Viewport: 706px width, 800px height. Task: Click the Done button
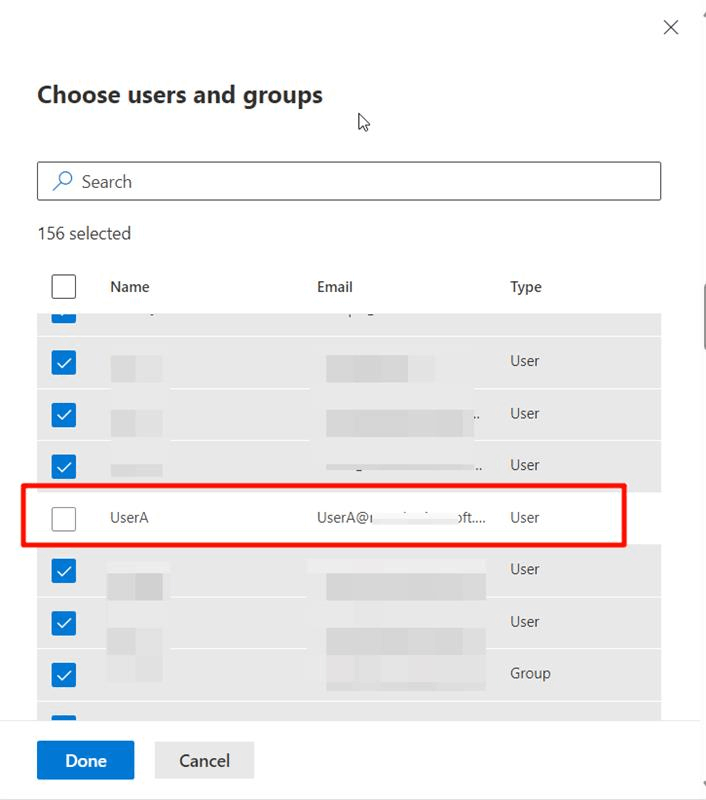point(86,760)
